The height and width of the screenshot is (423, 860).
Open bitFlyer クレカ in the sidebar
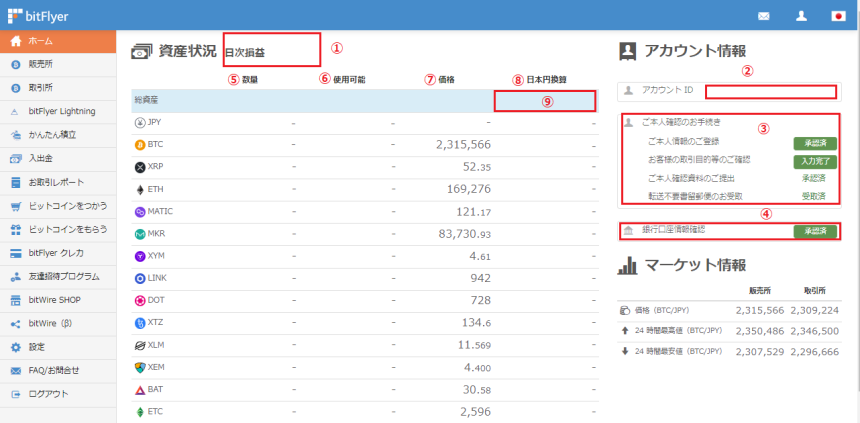coord(58,253)
